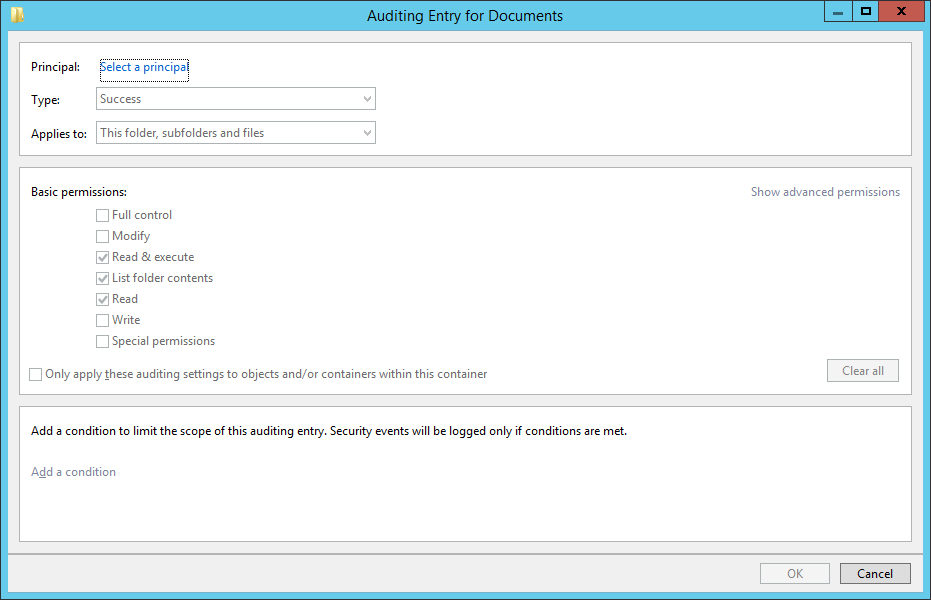Tick the Modify permission checkbox
The width and height of the screenshot is (931, 600).
[102, 236]
